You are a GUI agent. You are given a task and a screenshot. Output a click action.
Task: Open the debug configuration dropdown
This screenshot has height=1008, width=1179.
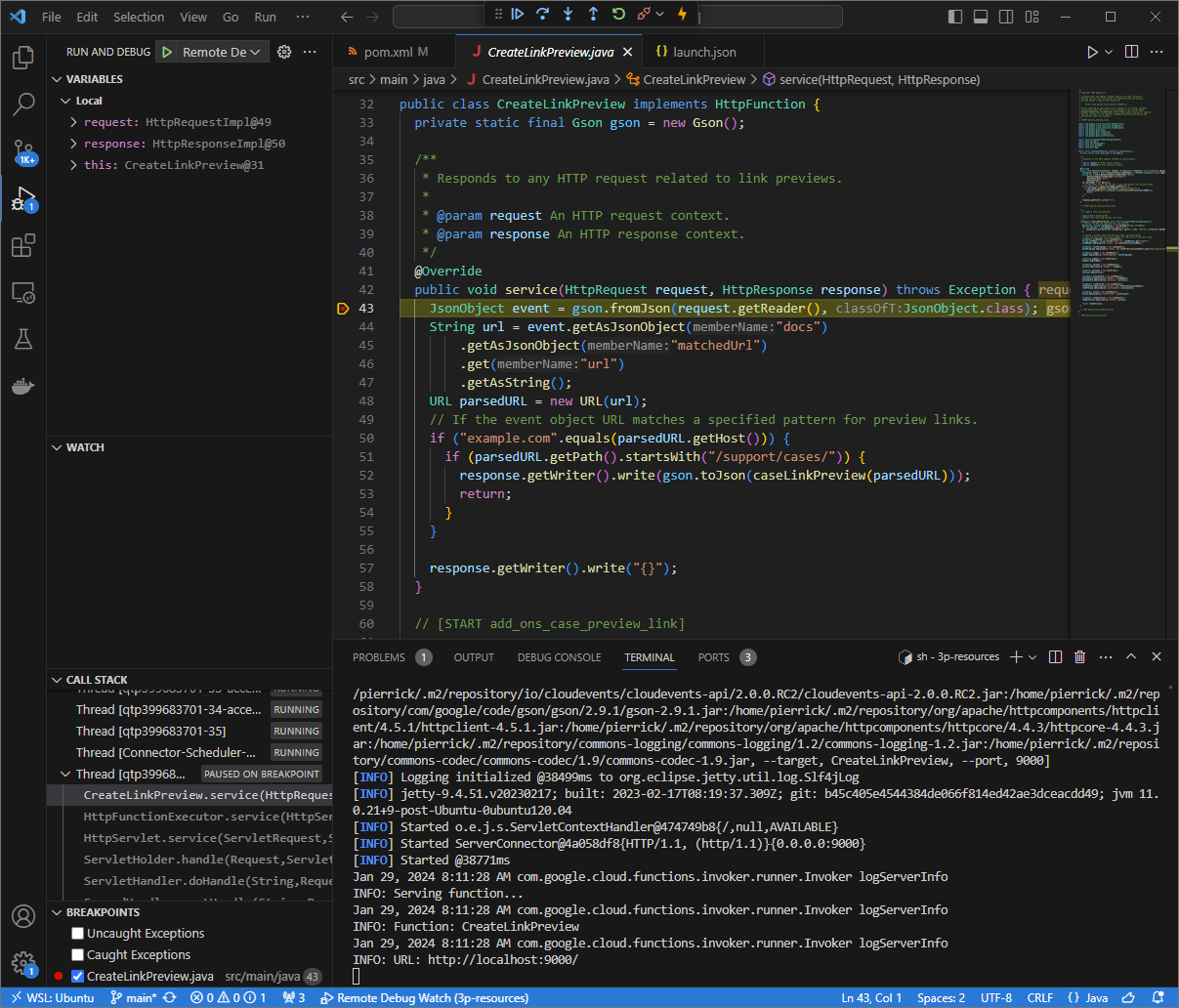point(222,52)
